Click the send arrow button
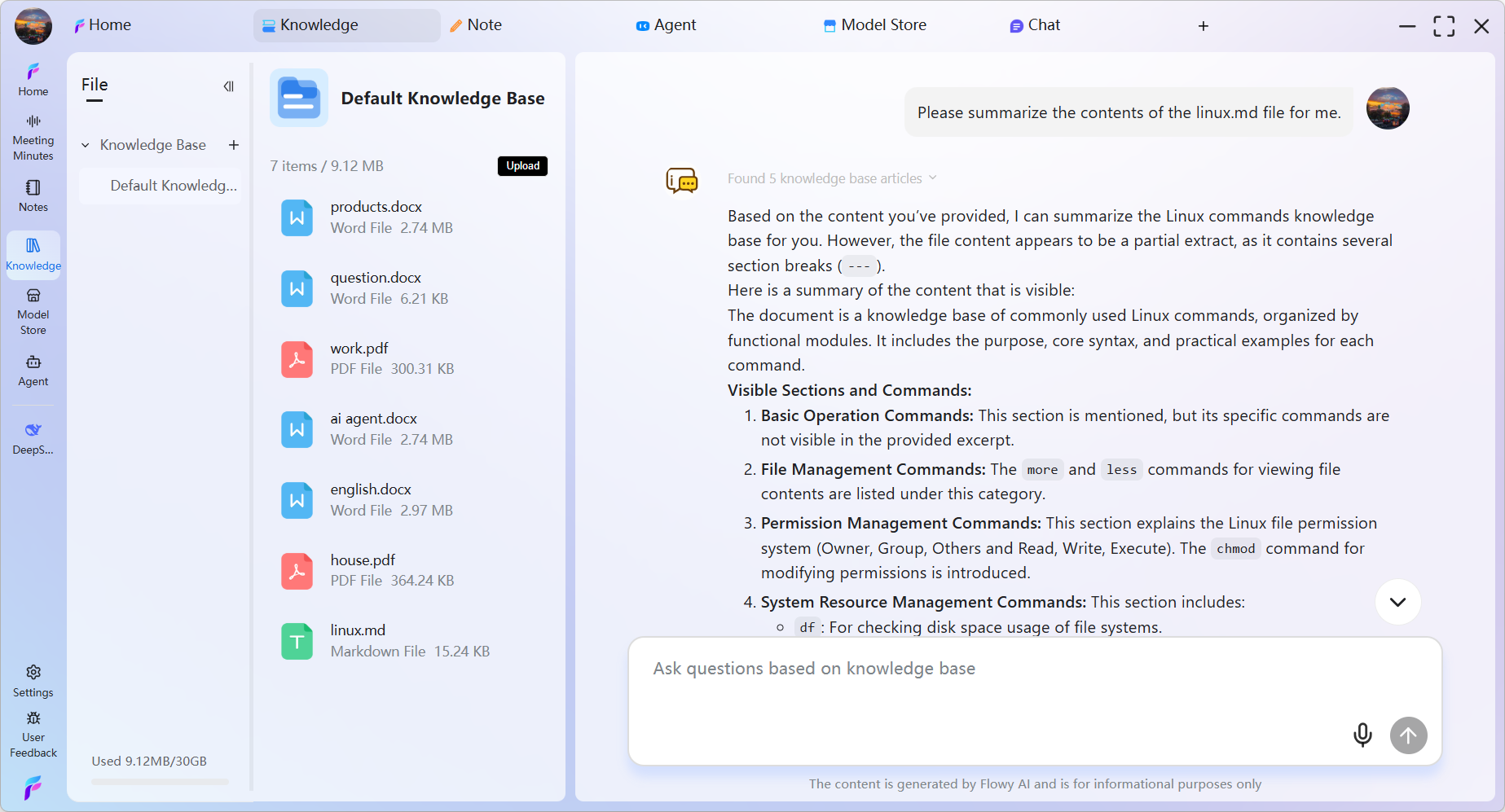1505x812 pixels. (1408, 735)
